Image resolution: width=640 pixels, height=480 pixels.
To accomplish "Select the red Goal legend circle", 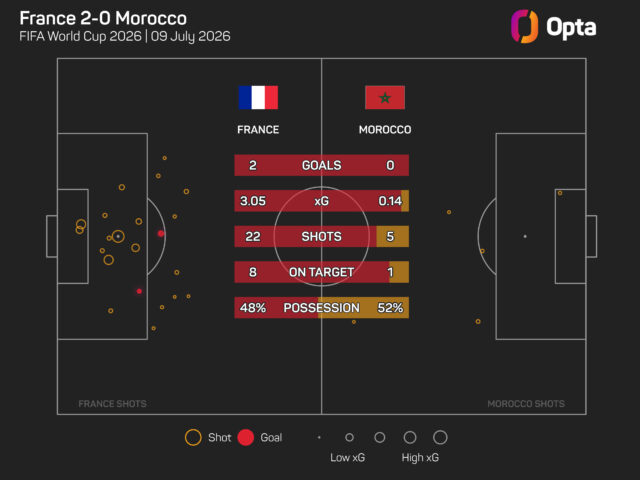I will click(x=246, y=437).
